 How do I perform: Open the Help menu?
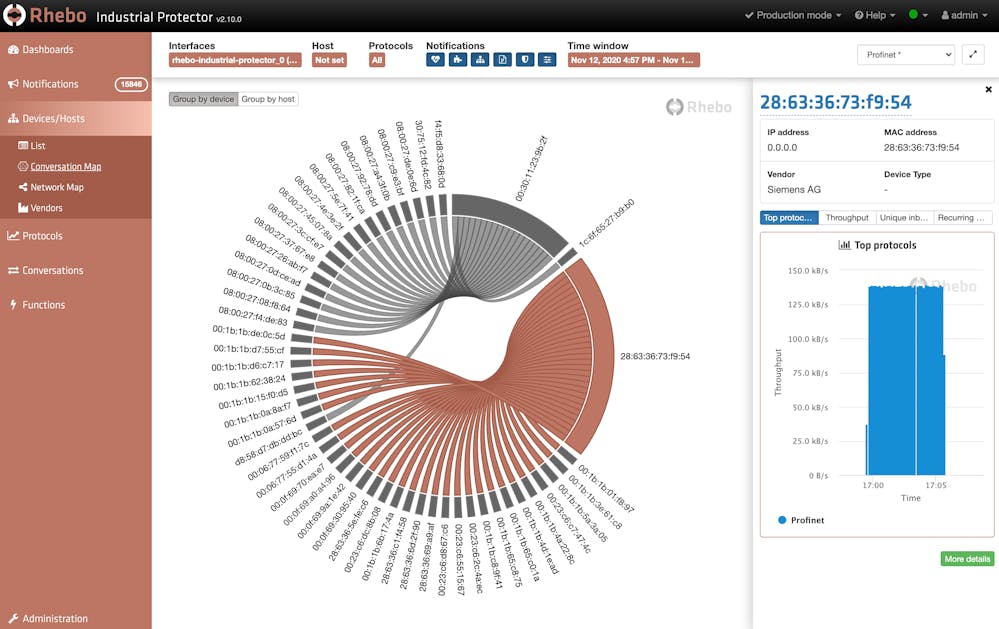click(875, 15)
